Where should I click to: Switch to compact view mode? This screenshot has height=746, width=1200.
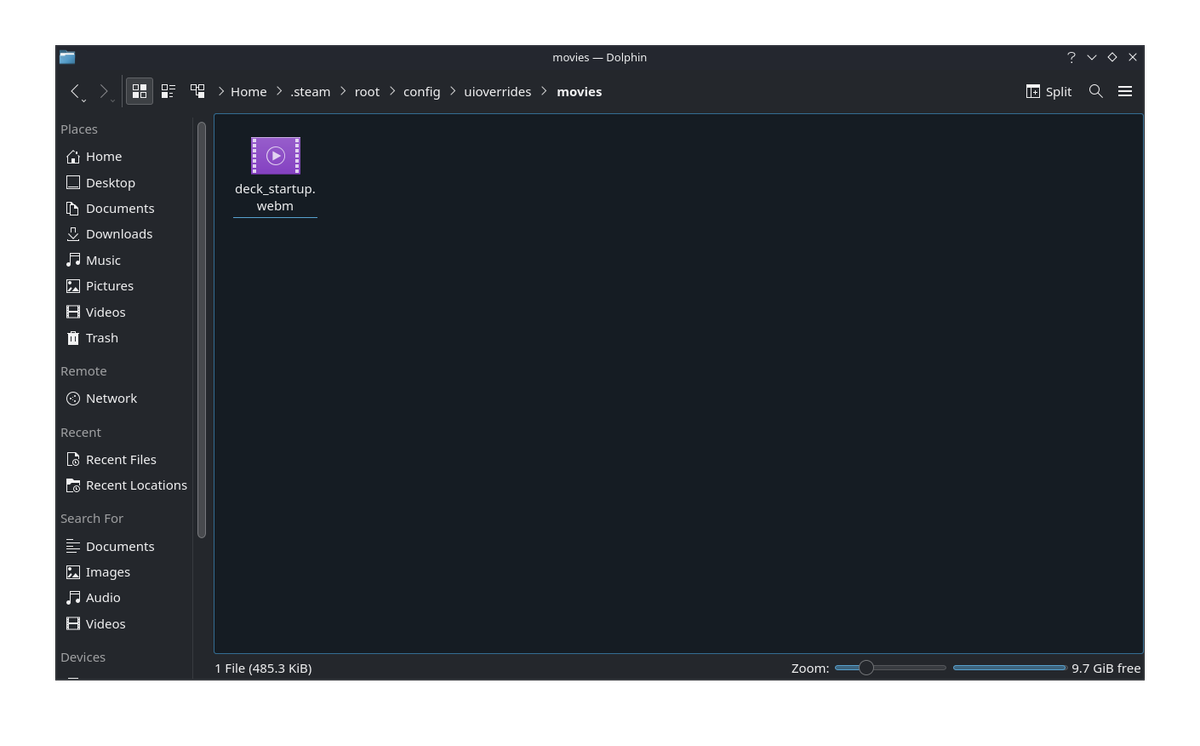pyautogui.click(x=168, y=91)
